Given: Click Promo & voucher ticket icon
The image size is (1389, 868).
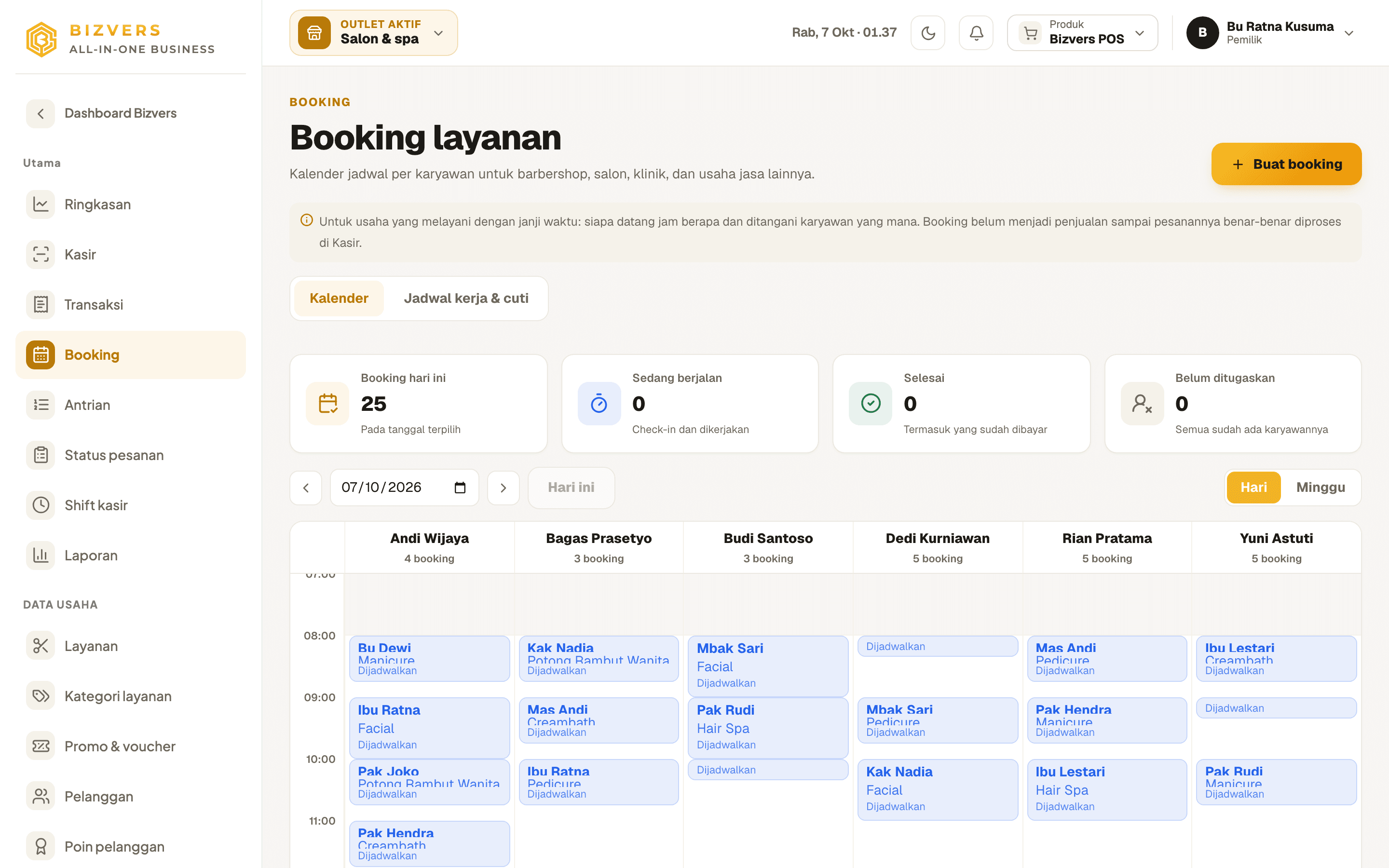Looking at the screenshot, I should 41,746.
